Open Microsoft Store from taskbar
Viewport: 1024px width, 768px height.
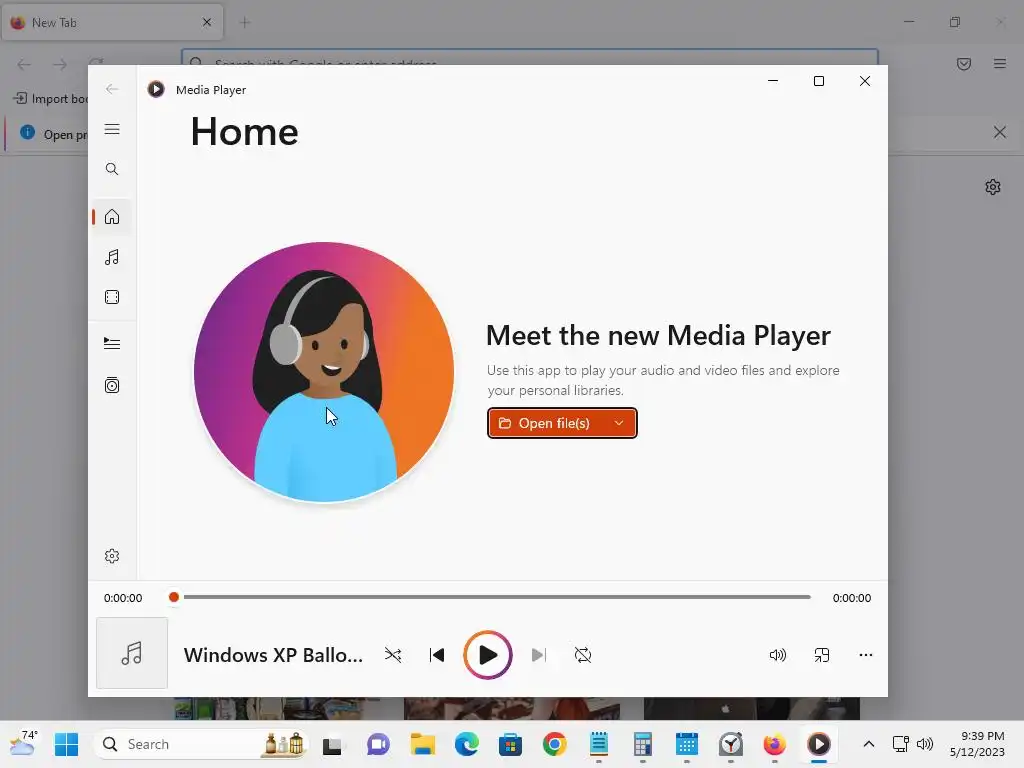pyautogui.click(x=511, y=744)
